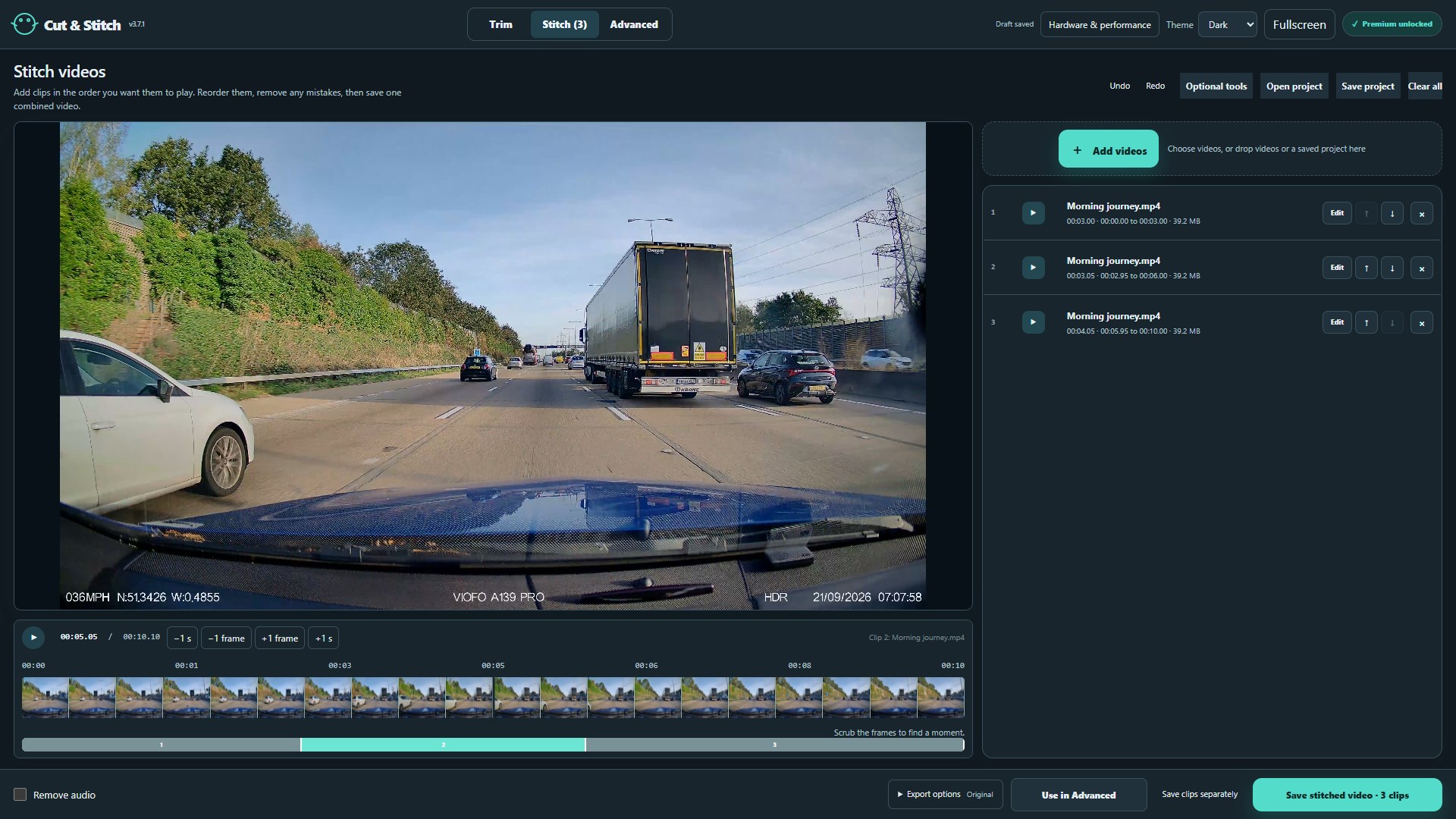Play clip 1 Morning journey.mp4
Image resolution: width=1456 pixels, height=819 pixels.
[x=1033, y=213]
